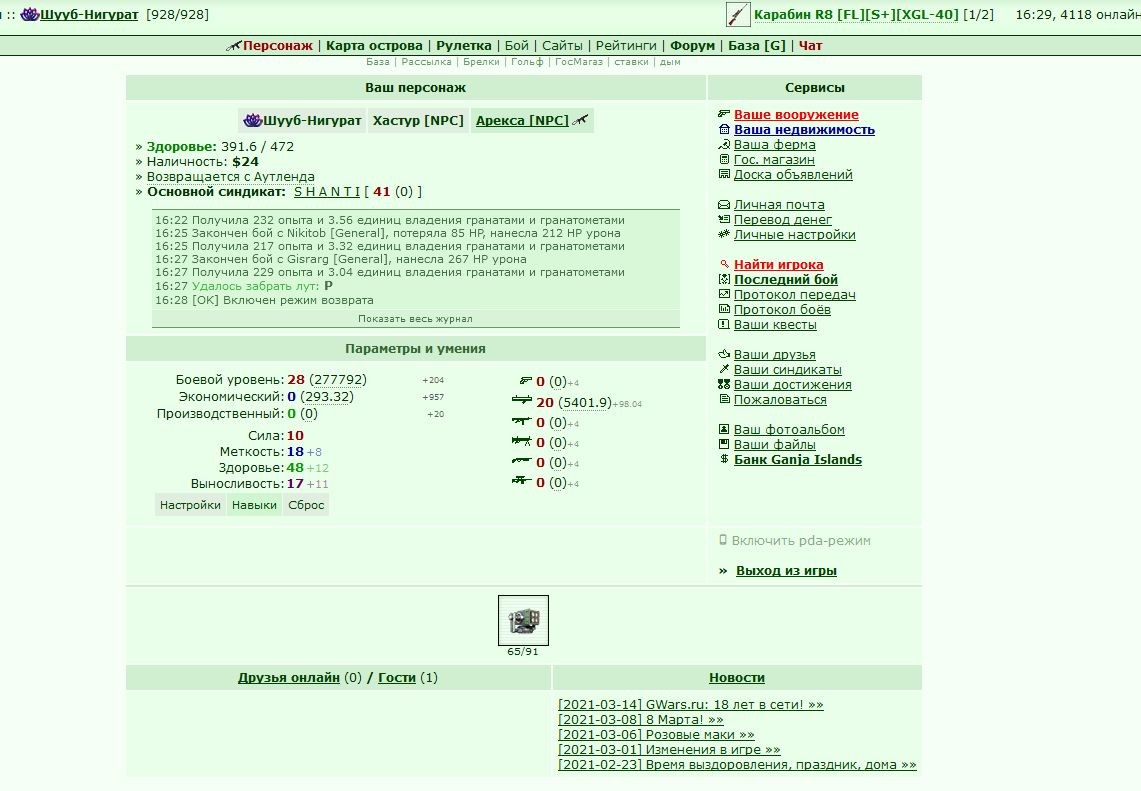
Task: Click the board icon beside Доска объявлений
Action: pyautogui.click(x=723, y=174)
